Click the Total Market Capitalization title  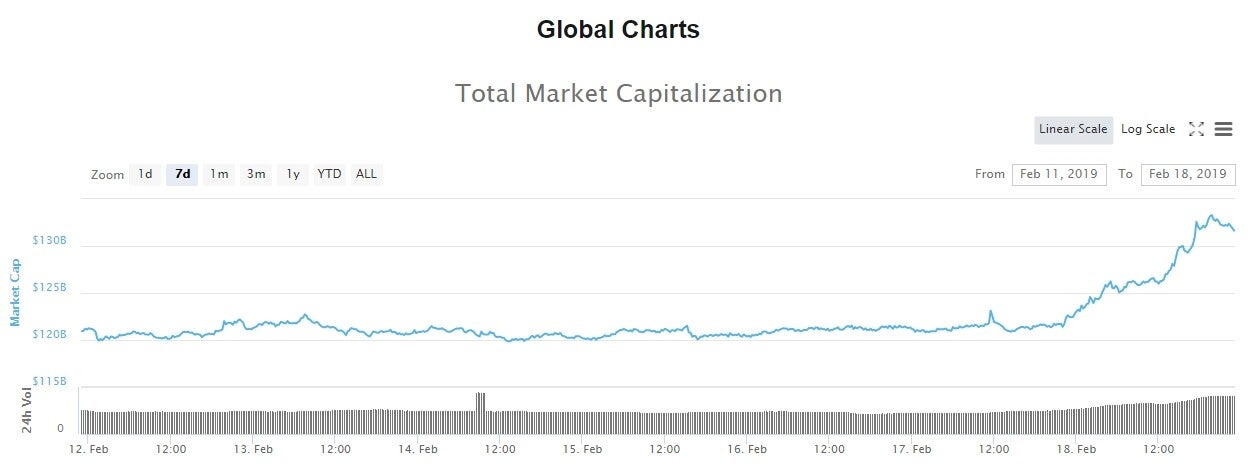pyautogui.click(x=618, y=94)
